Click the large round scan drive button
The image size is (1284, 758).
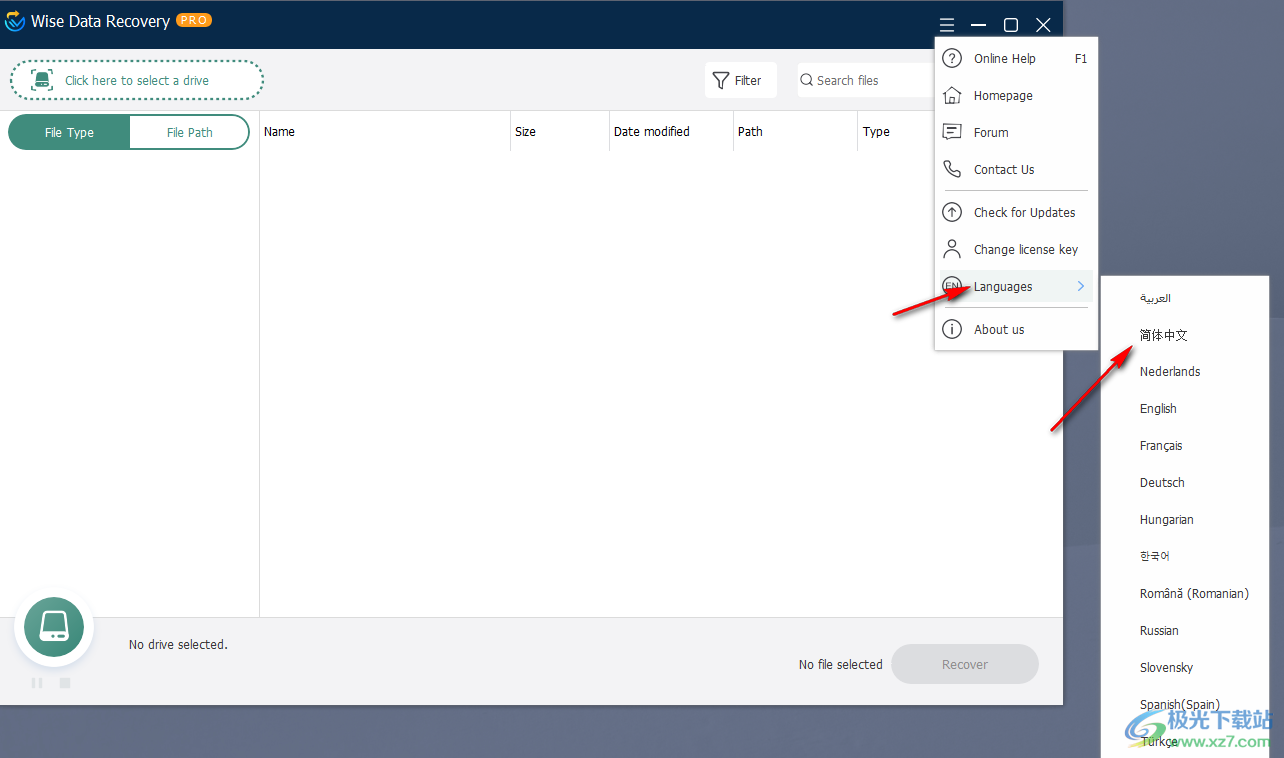(54, 627)
